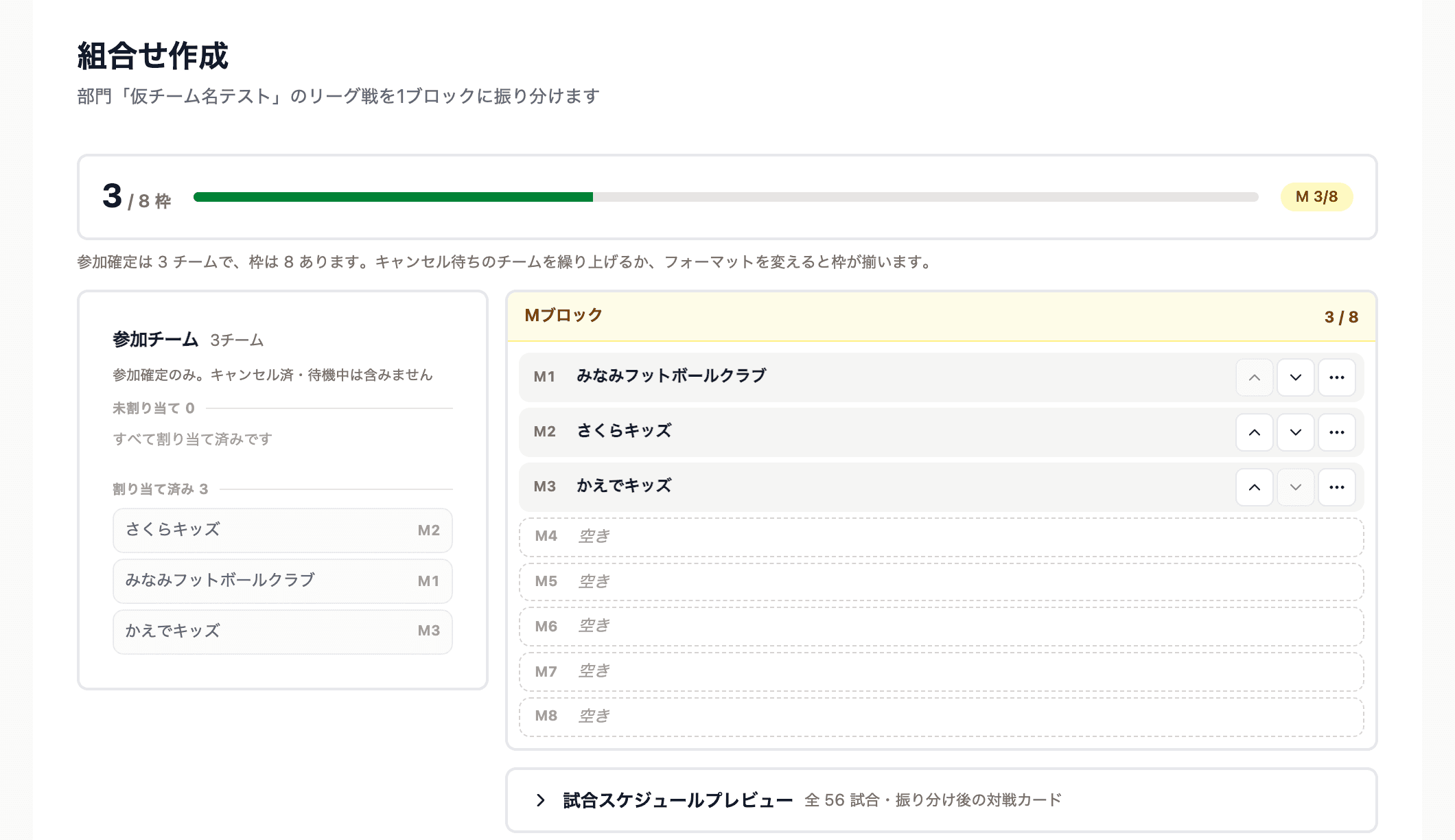Click the 組合せ作成 page title
1455x840 pixels.
pos(152,56)
